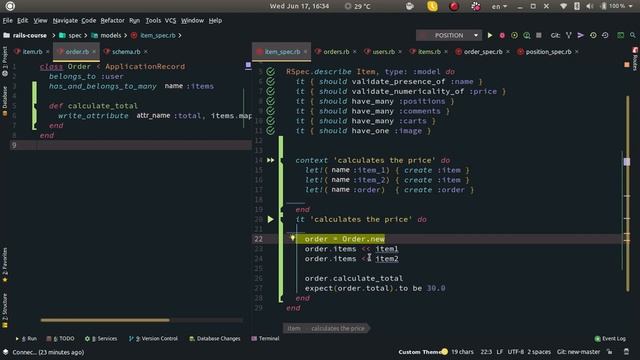Open the Navigate menu
Image resolution: width=640 pixels, height=360 pixels.
pos(65,20)
